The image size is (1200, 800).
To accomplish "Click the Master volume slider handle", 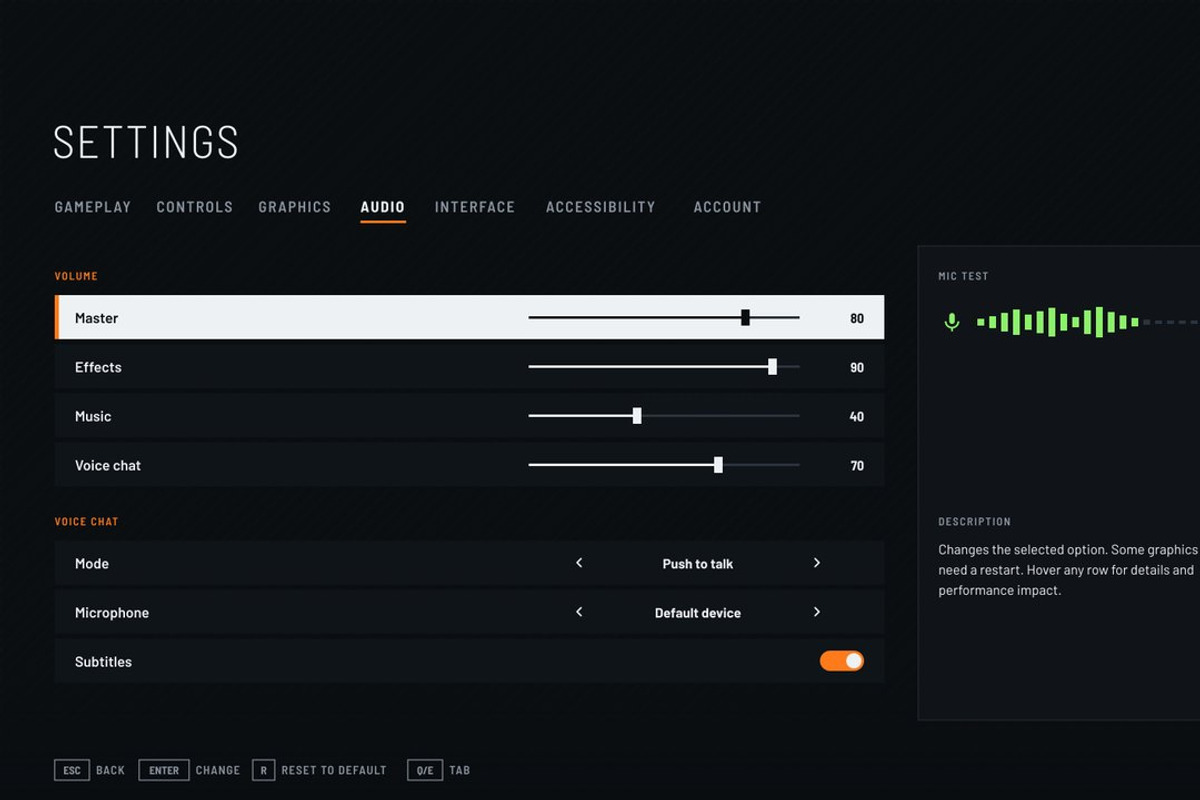I will pyautogui.click(x=745, y=317).
